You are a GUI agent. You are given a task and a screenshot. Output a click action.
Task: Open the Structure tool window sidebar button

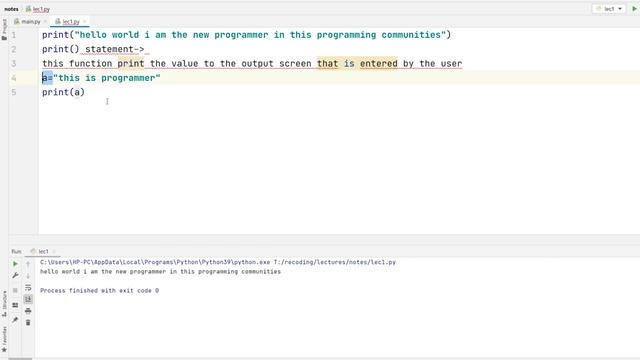point(4,304)
